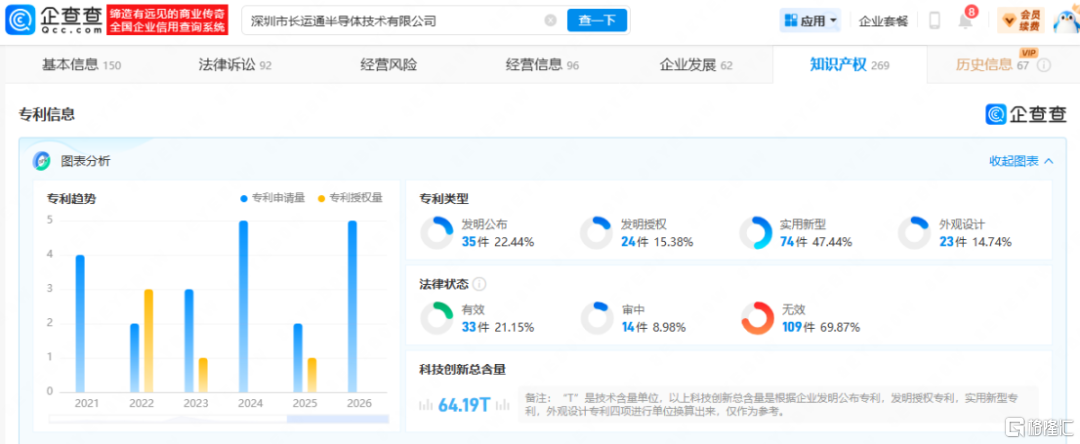Click the 14件 审中 count

point(635,327)
